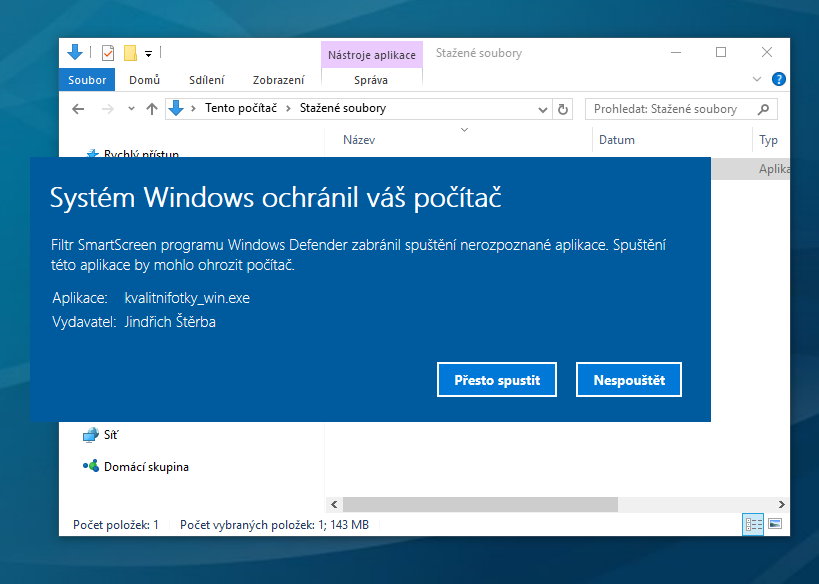Switch to large thumbnails view icon
819x584 pixels.
[775, 524]
